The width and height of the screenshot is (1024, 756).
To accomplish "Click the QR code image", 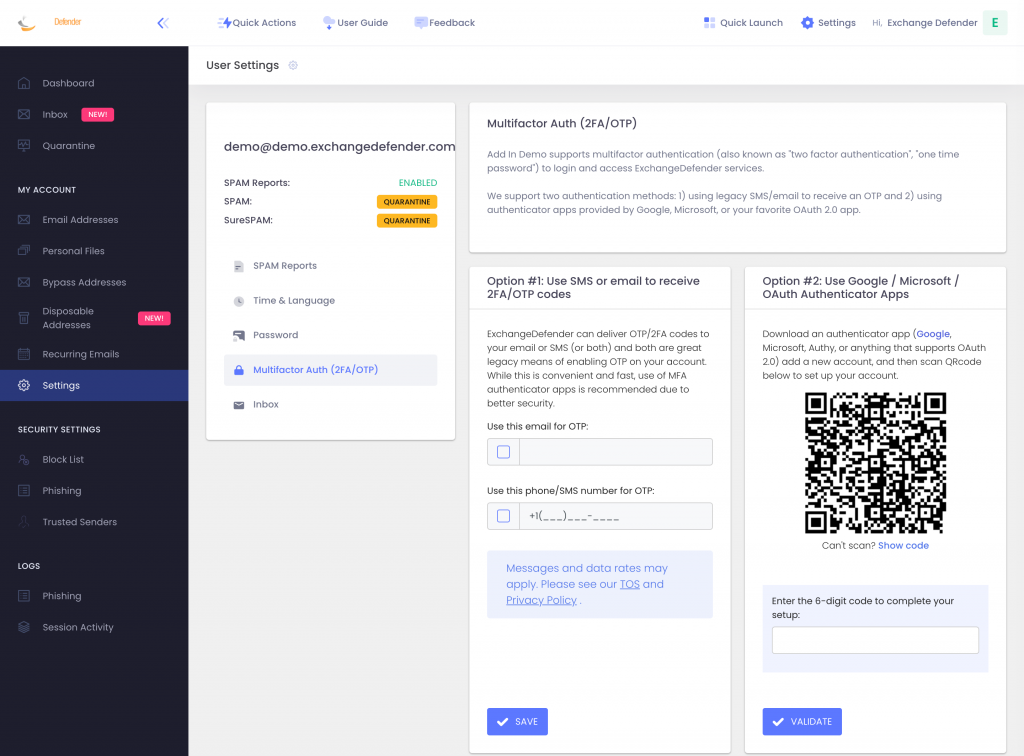I will [875, 463].
